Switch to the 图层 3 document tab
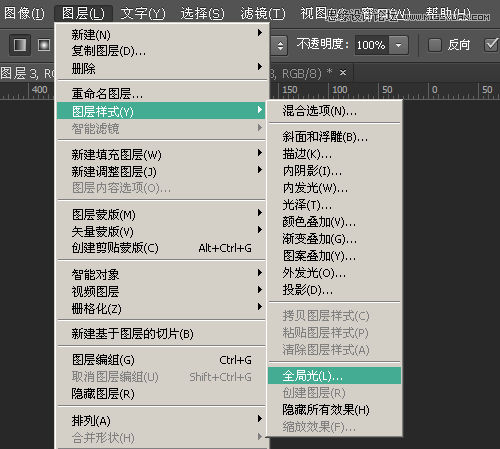 point(27,73)
